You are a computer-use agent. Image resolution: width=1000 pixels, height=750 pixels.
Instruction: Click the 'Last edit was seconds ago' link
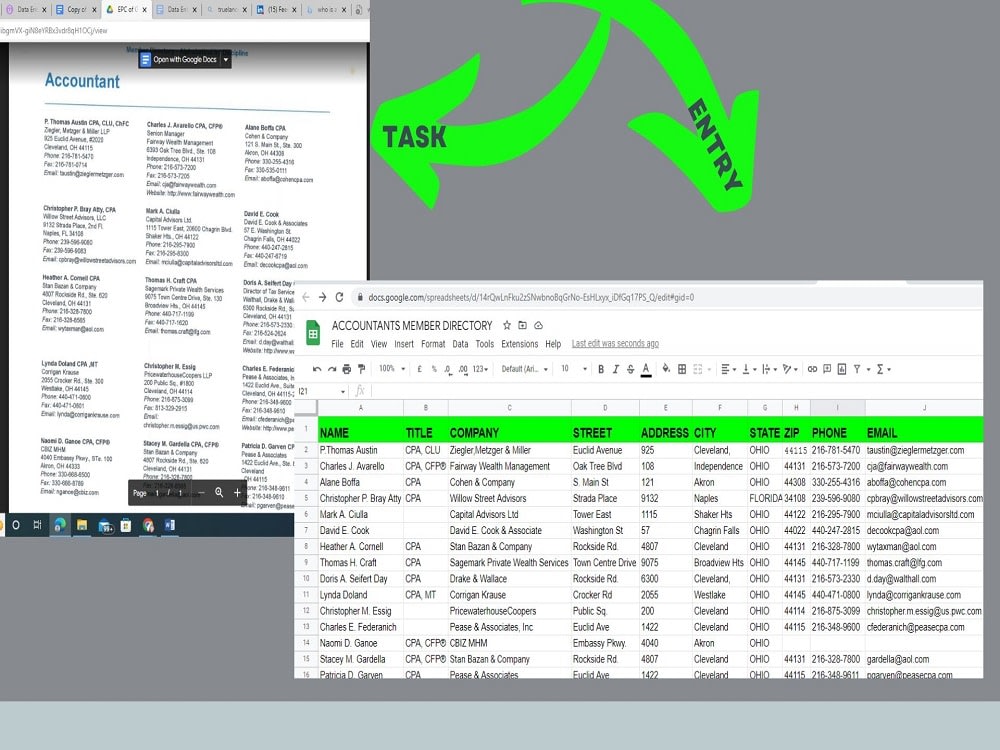pyautogui.click(x=615, y=344)
